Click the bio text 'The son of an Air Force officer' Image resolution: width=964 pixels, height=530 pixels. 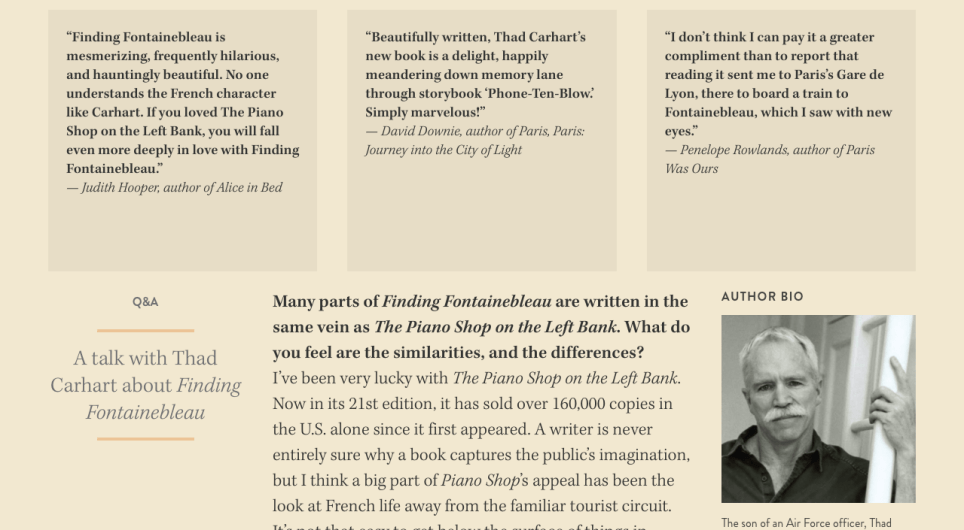[x=806, y=523]
